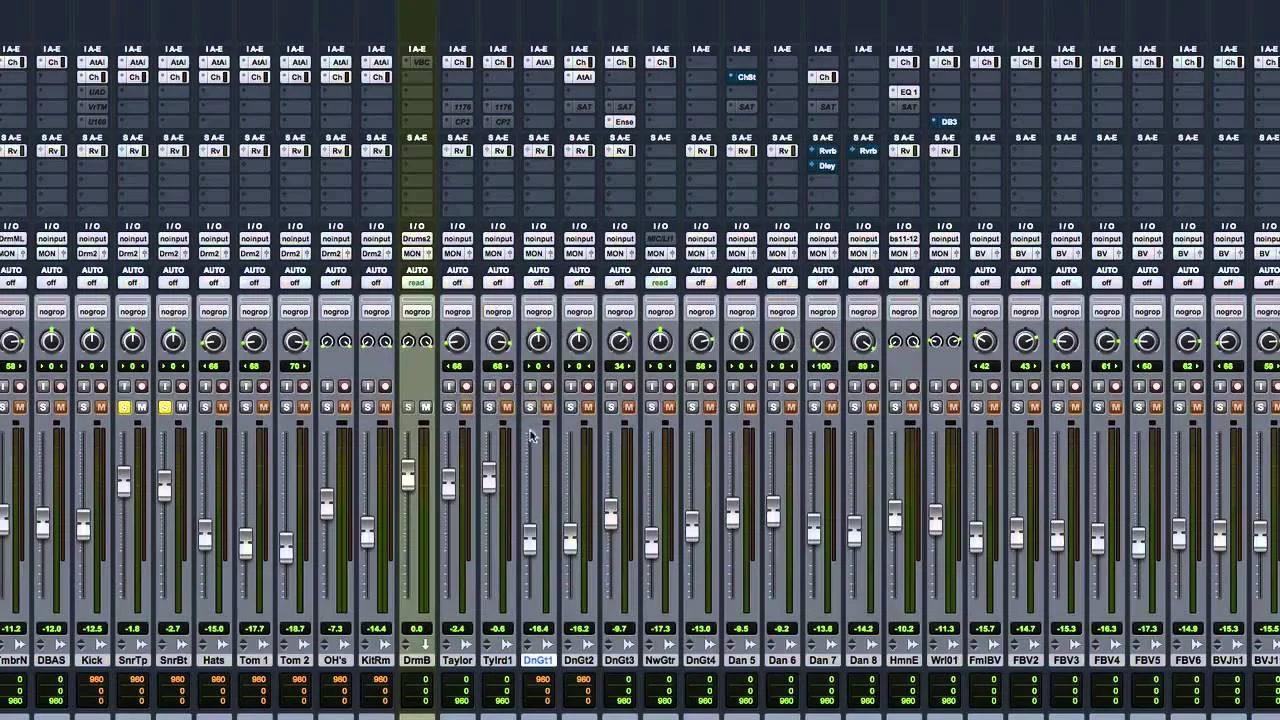Screen dimensions: 1280x720
Task: Open the Rvrb send on Dan 6
Action: (x=823, y=151)
